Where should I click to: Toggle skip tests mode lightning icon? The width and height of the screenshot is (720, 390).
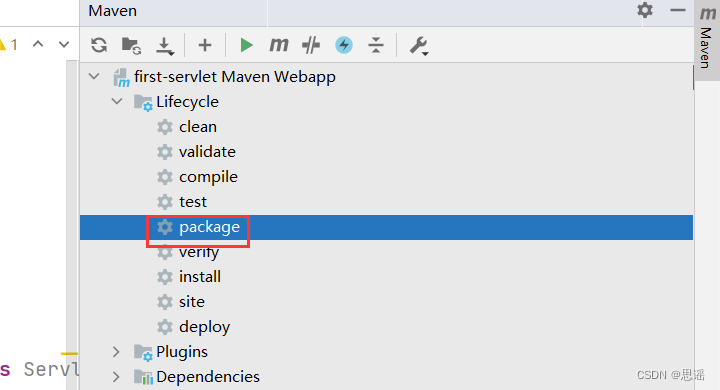[x=344, y=45]
